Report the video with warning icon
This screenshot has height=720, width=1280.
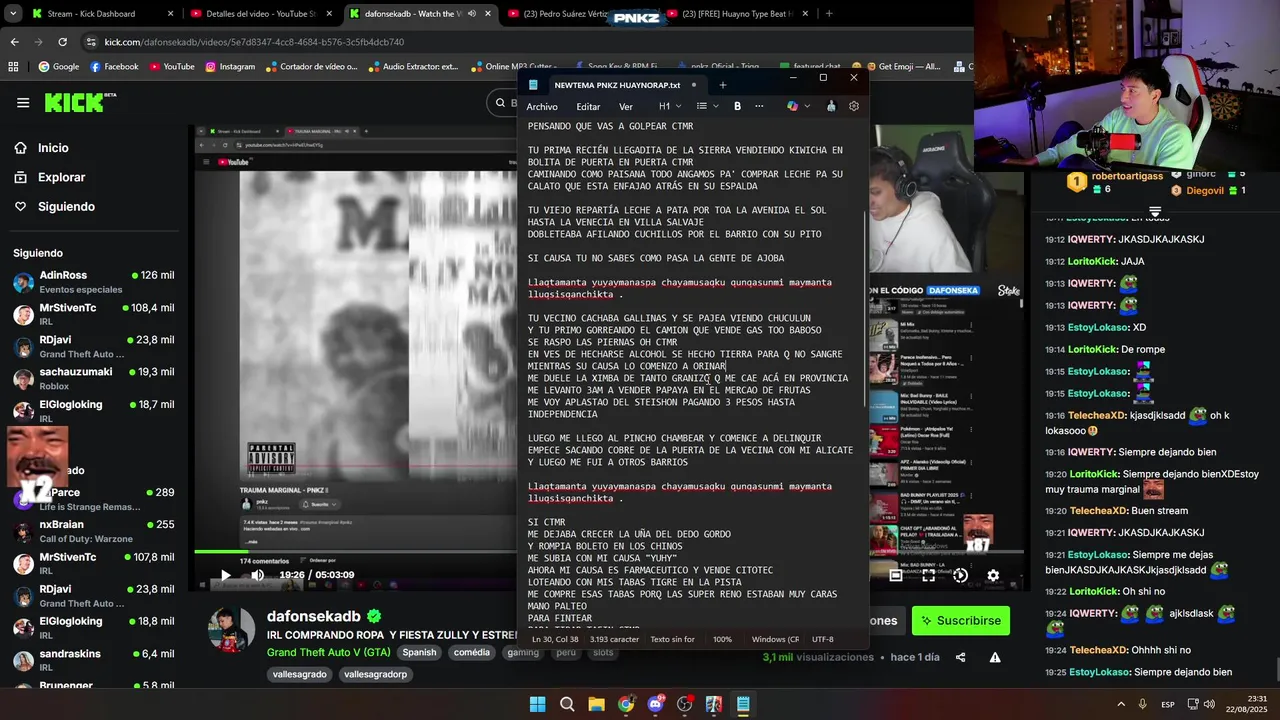pyautogui.click(x=995, y=657)
